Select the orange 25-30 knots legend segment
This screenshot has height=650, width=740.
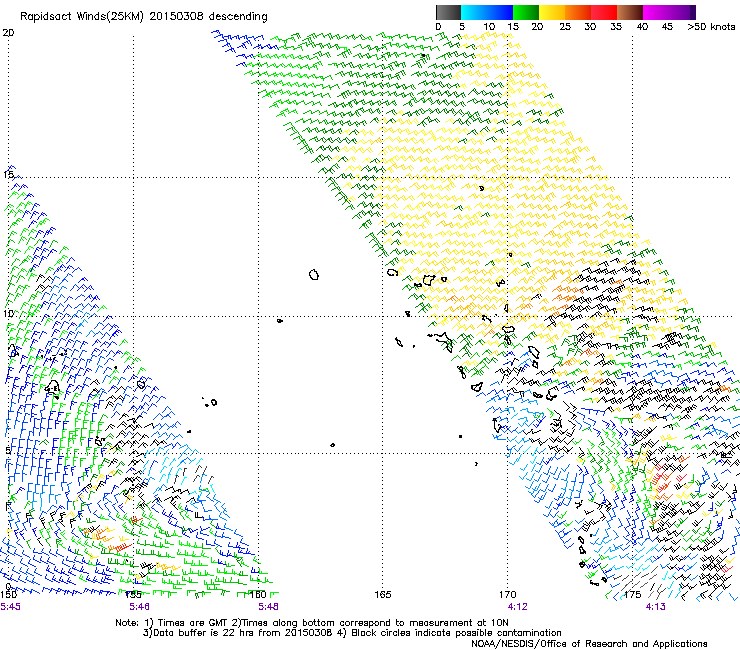[578, 12]
